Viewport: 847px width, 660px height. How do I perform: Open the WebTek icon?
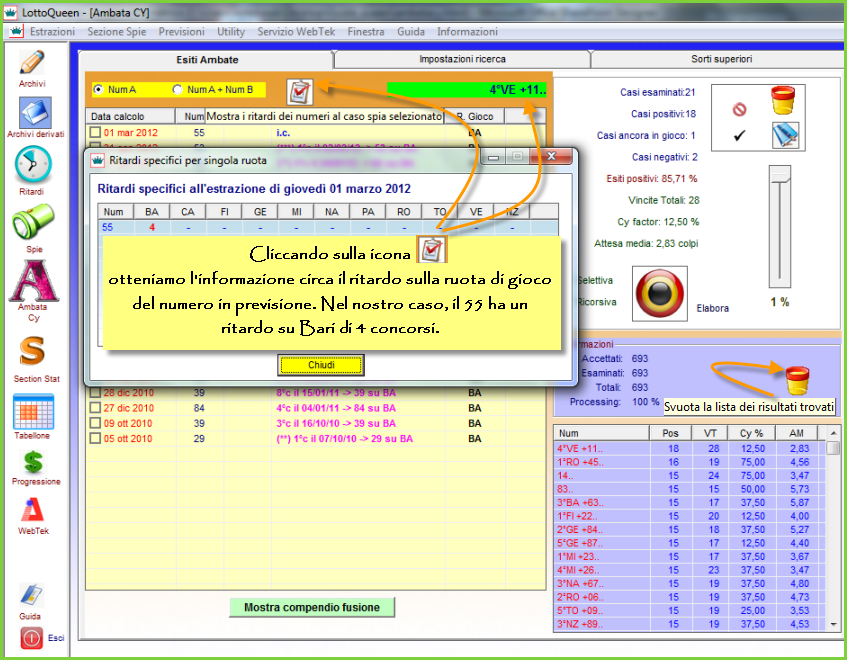[x=33, y=509]
